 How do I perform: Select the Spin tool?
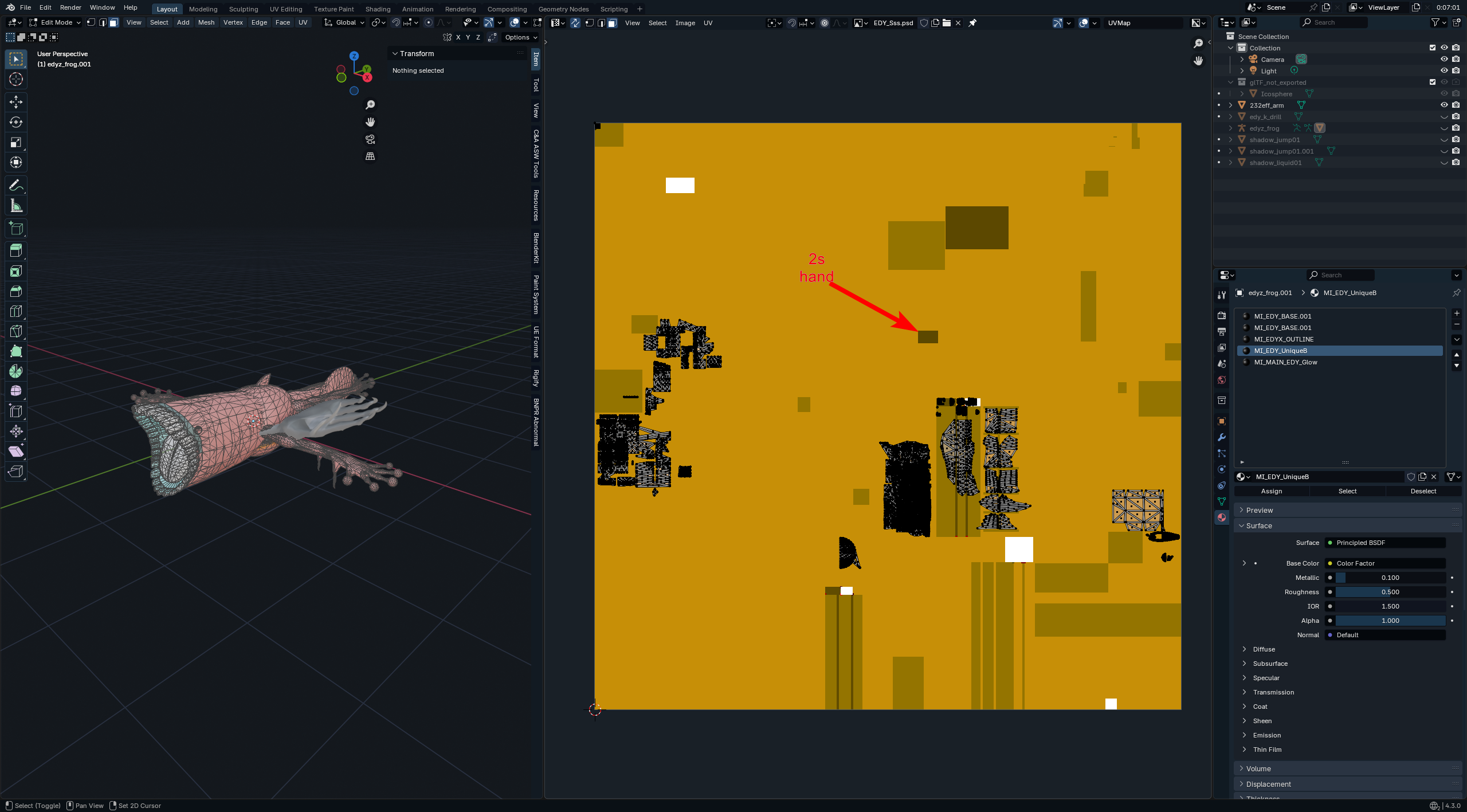coord(16,371)
